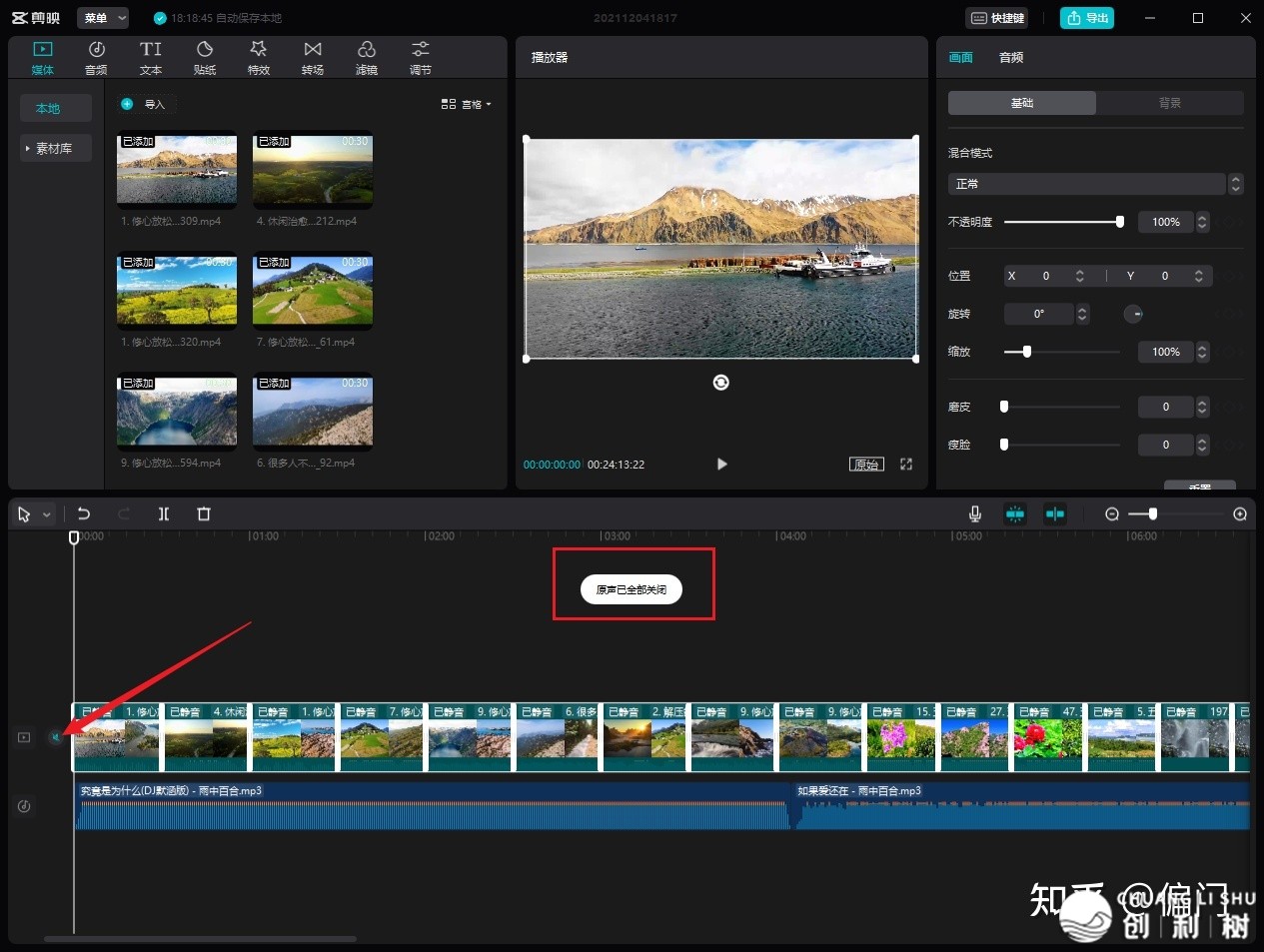
Task: Open the 调节 adjustments tab
Action: (421, 58)
